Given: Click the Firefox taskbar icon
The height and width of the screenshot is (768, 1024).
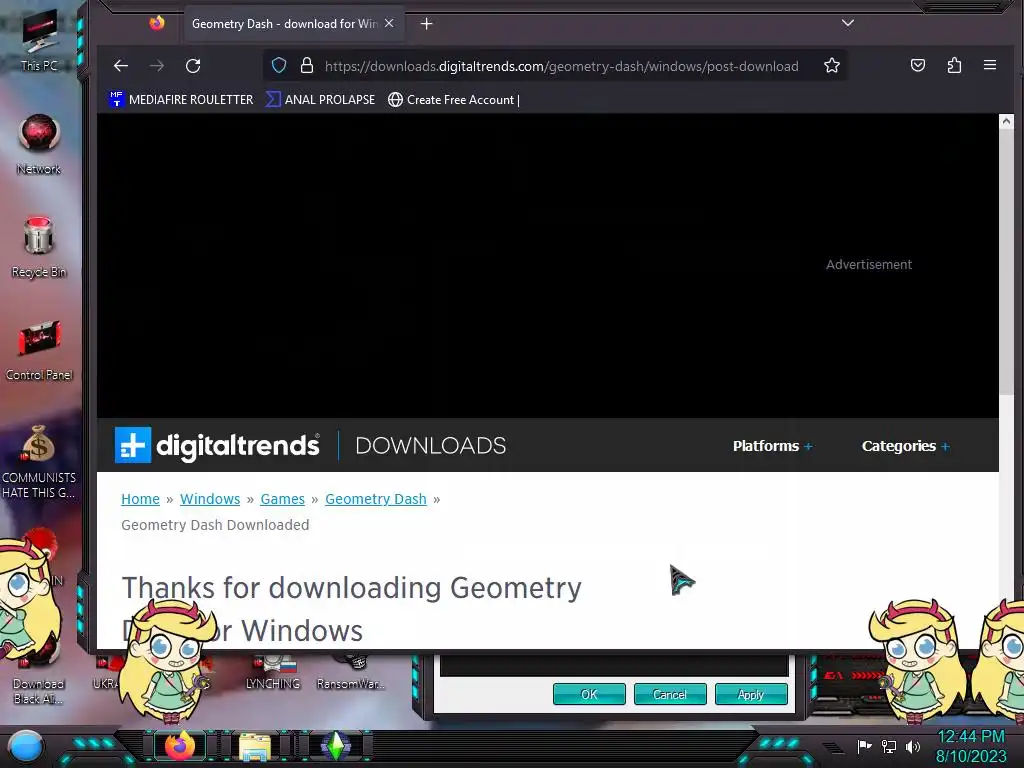Looking at the screenshot, I should [180, 745].
